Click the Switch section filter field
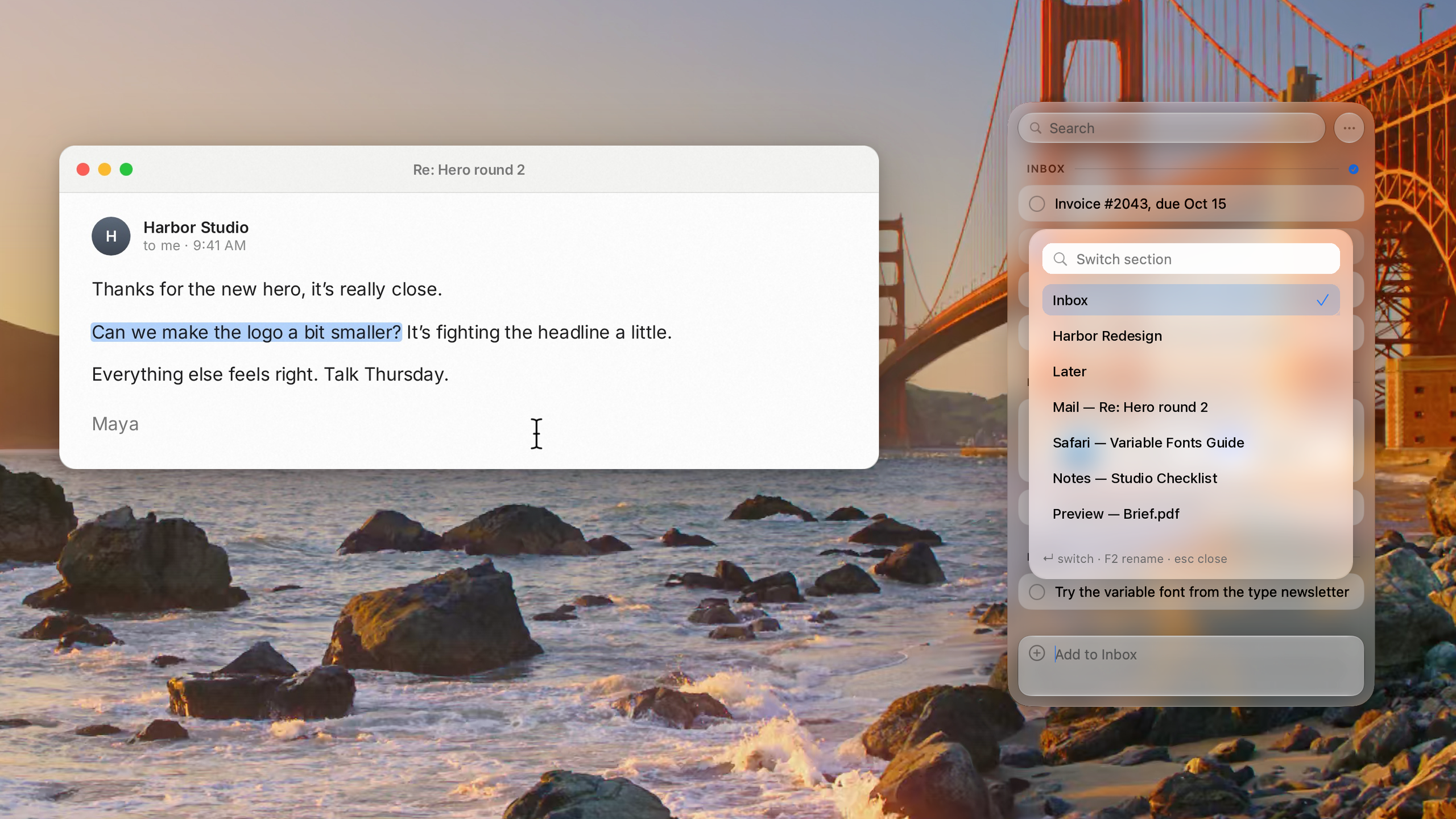Screen dimensions: 1456x819 coord(1191,259)
